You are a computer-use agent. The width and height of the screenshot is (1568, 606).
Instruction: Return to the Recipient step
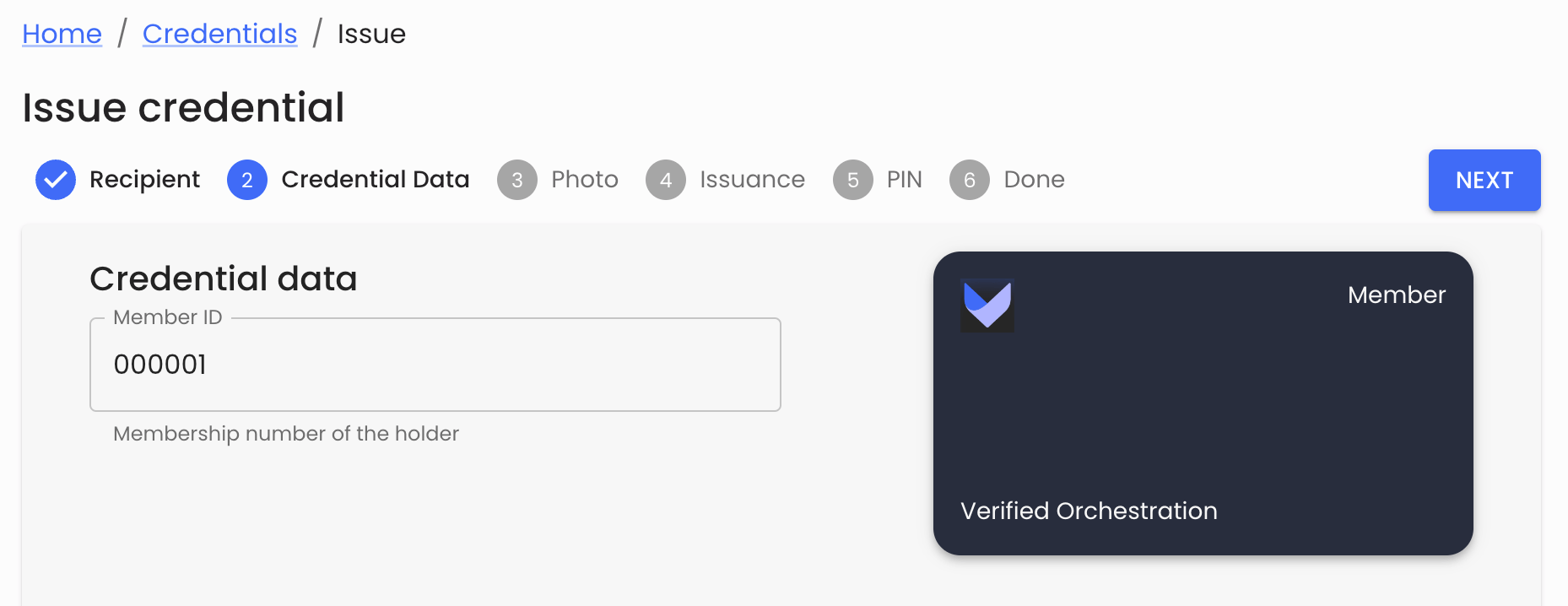pos(144,180)
